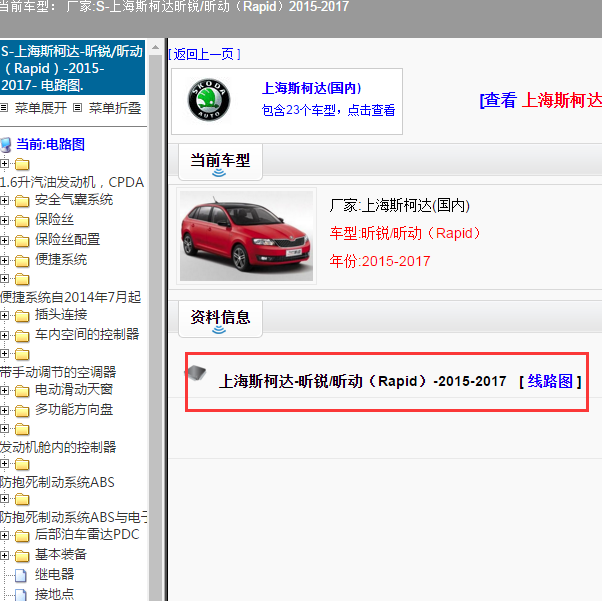Click the 当前:电路图 link

pyautogui.click(x=50, y=144)
